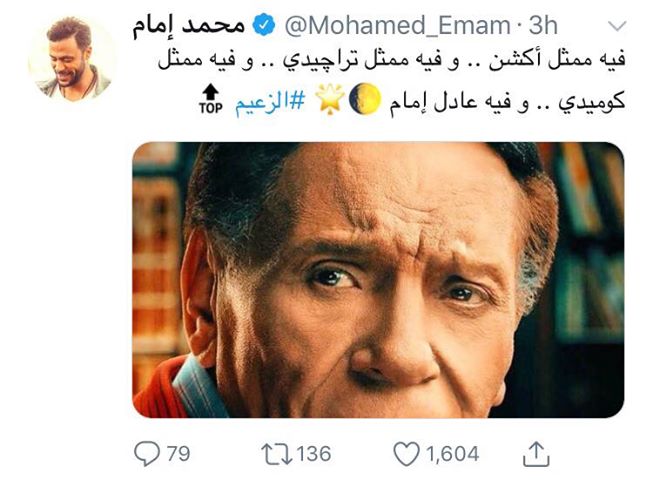Open Mohamed Emam's profile avatar

point(72,59)
